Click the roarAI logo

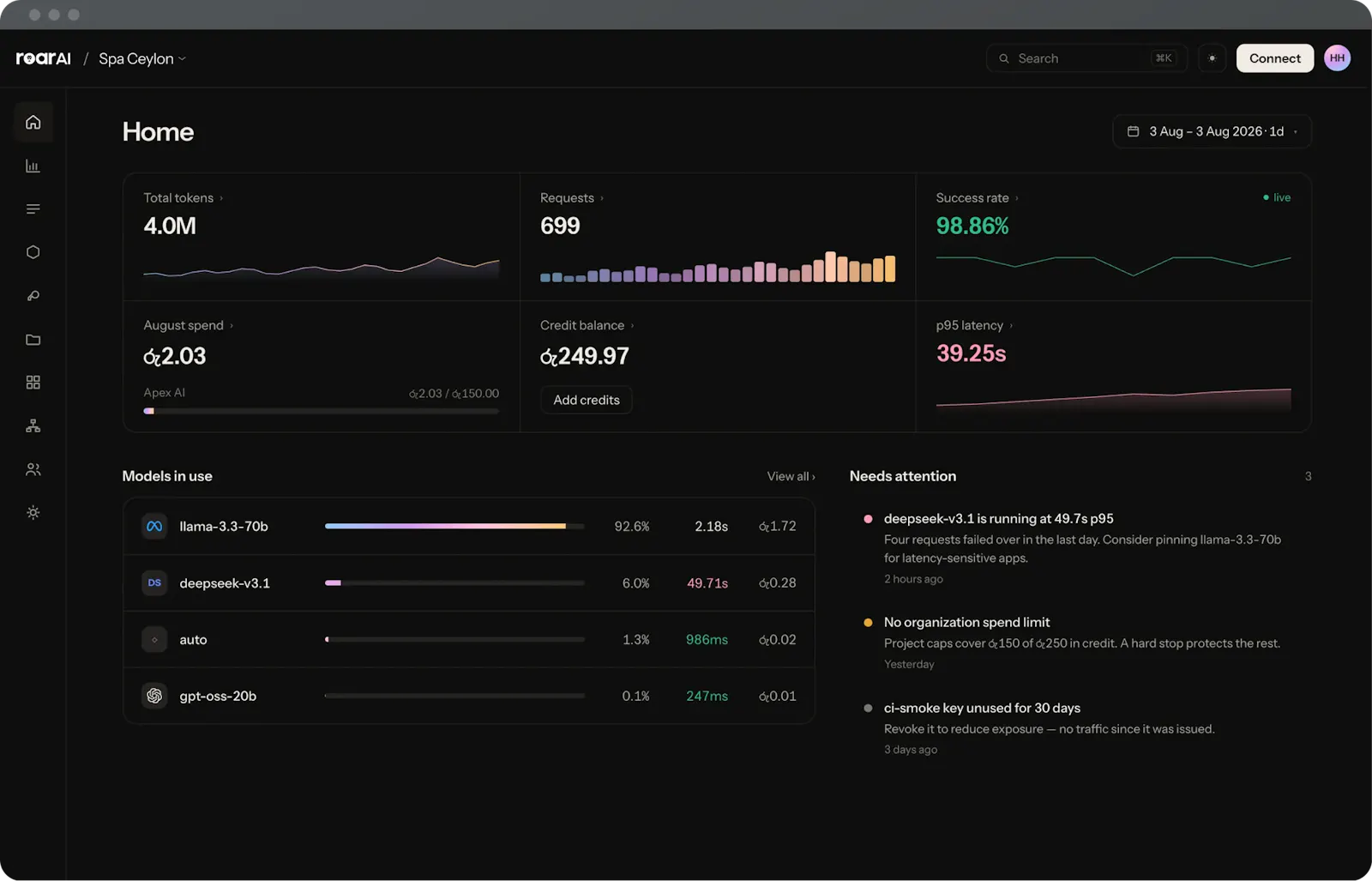click(44, 58)
